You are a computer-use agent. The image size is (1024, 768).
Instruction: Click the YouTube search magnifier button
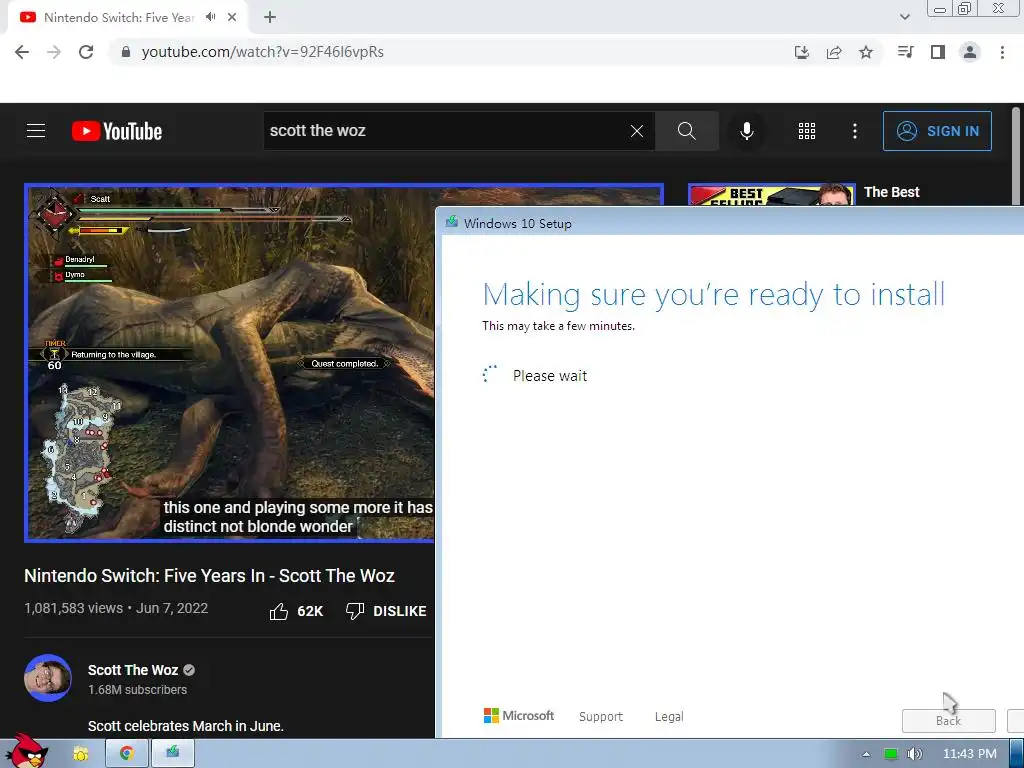[686, 131]
